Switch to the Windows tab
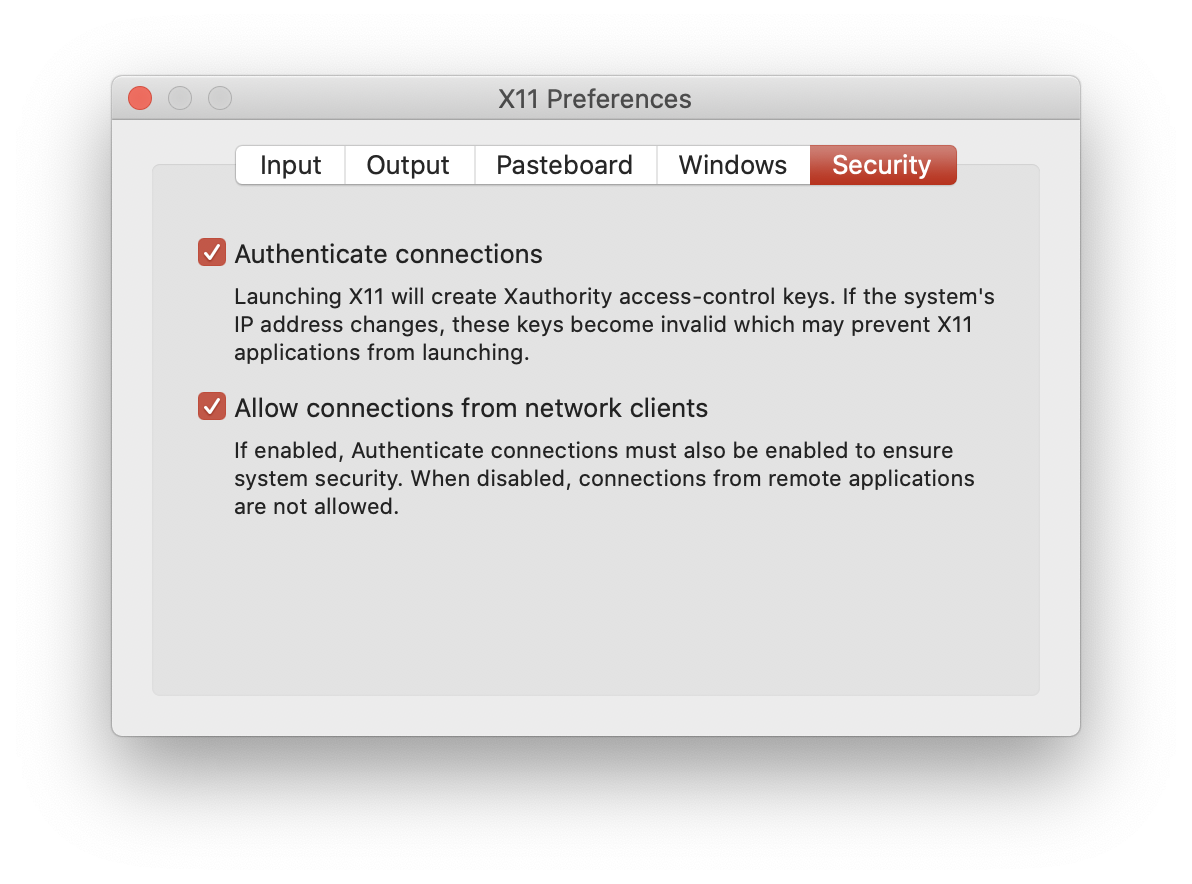The height and width of the screenshot is (884, 1192). (733, 165)
